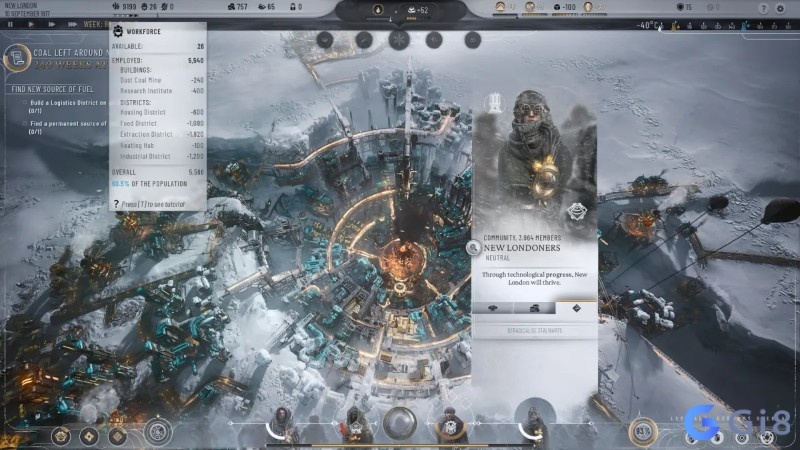Click the snowflake icon in top center row
This screenshot has width=800, height=450.
click(x=399, y=40)
